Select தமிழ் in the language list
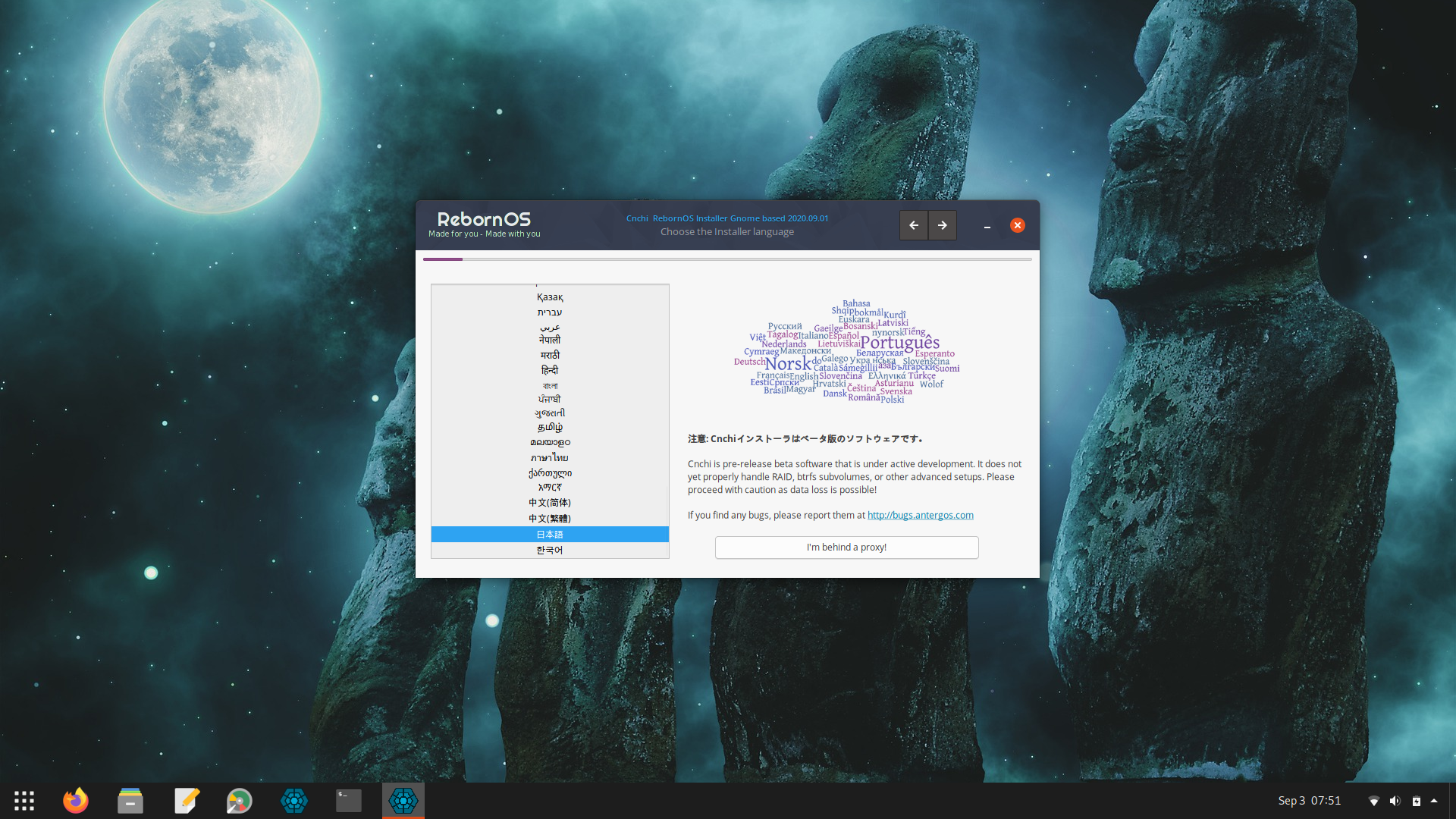The height and width of the screenshot is (819, 1456). [550, 428]
